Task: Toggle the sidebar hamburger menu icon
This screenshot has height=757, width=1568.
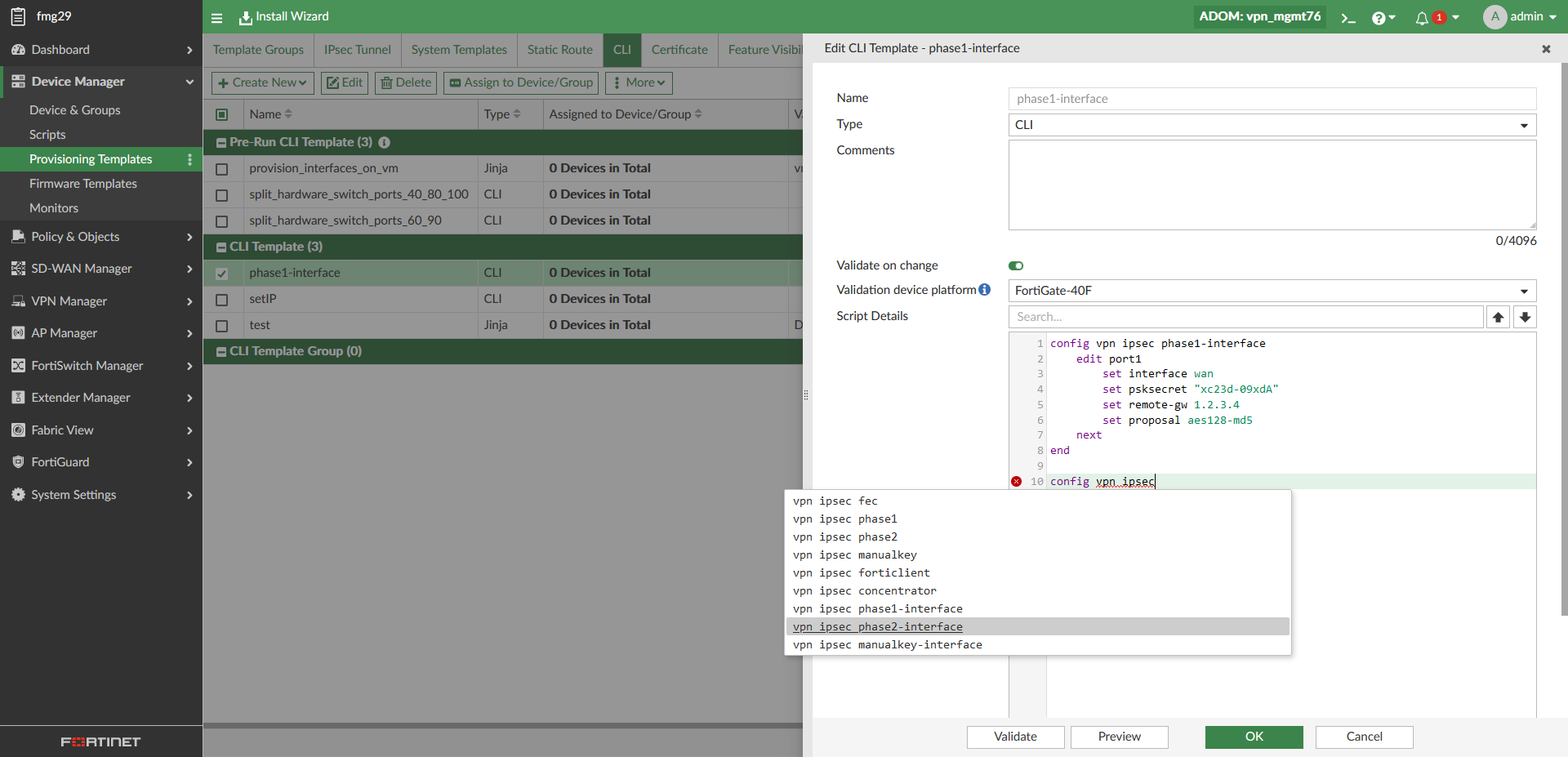Action: tap(216, 17)
